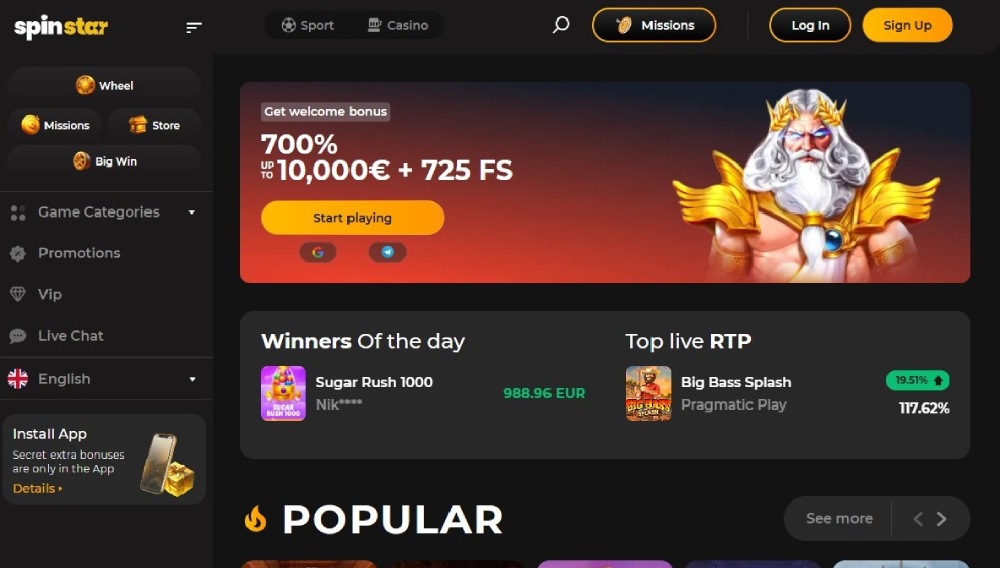Click the spinstar logo

[61, 27]
